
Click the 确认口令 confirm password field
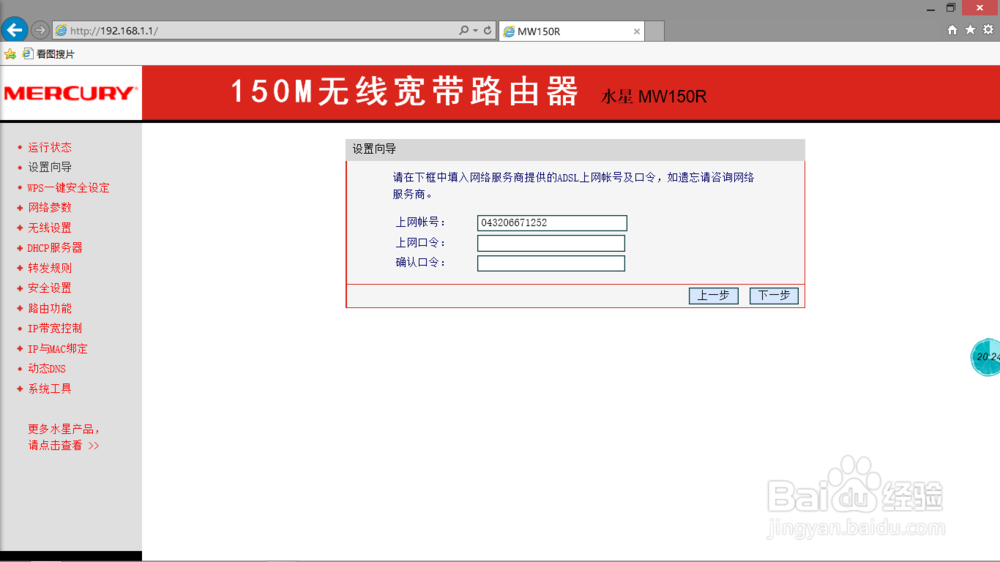551,263
